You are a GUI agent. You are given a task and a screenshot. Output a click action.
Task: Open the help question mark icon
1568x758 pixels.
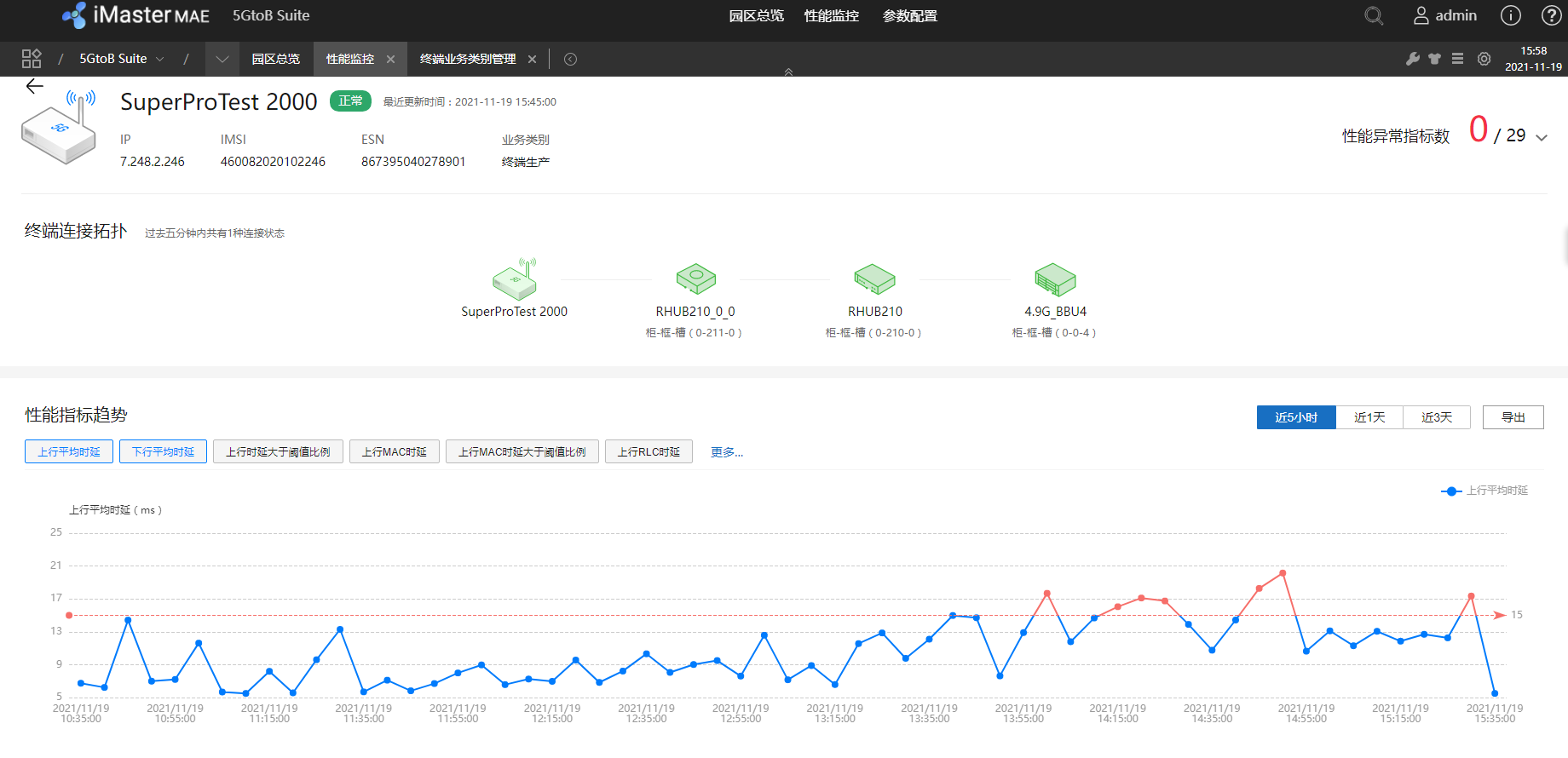[1551, 15]
